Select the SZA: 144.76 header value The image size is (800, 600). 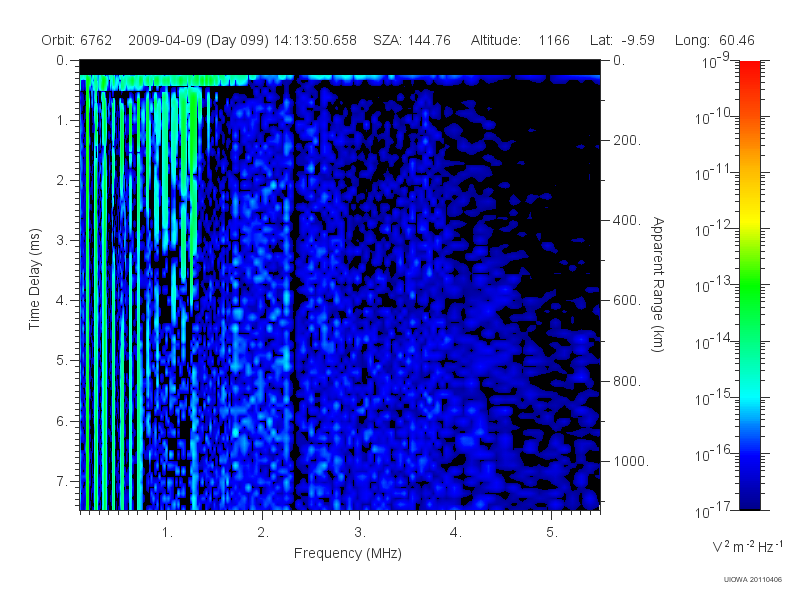(x=412, y=40)
